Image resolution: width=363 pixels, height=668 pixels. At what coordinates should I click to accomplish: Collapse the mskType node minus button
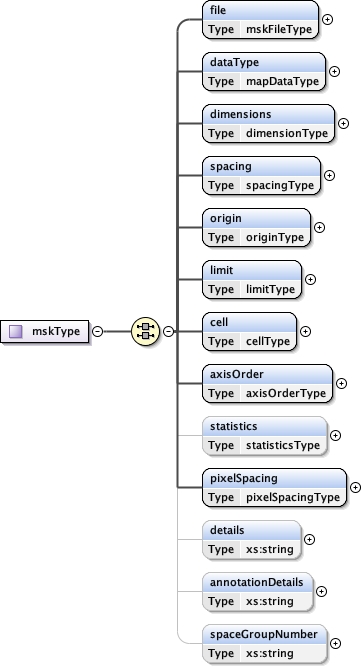[98, 331]
